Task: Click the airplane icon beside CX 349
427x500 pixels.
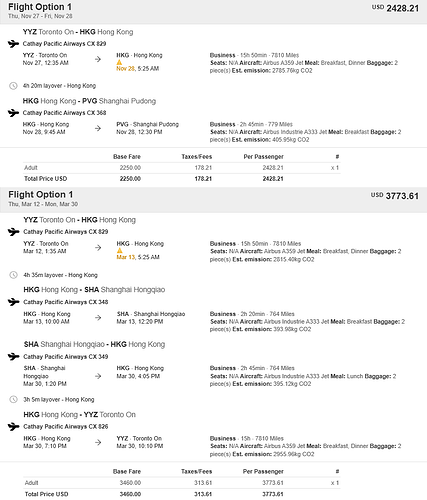Action: 13,357
